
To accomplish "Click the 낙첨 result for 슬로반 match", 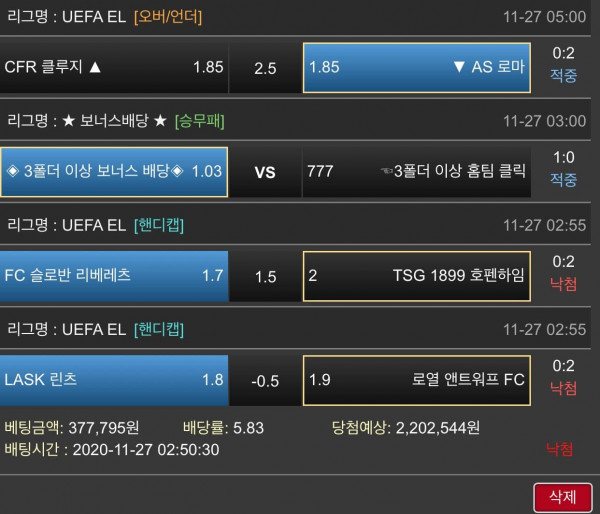I will 564,284.
